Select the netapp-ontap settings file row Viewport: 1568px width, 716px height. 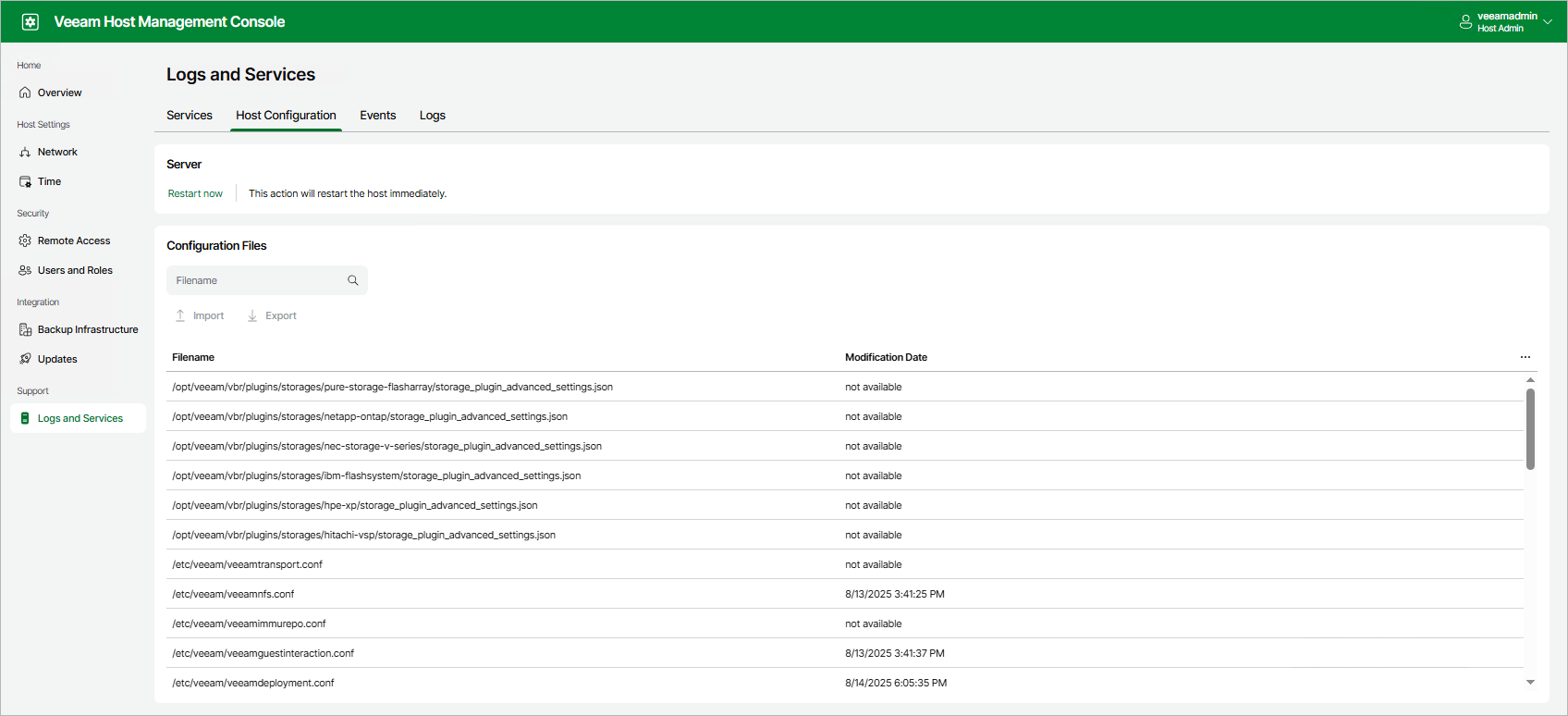click(845, 416)
